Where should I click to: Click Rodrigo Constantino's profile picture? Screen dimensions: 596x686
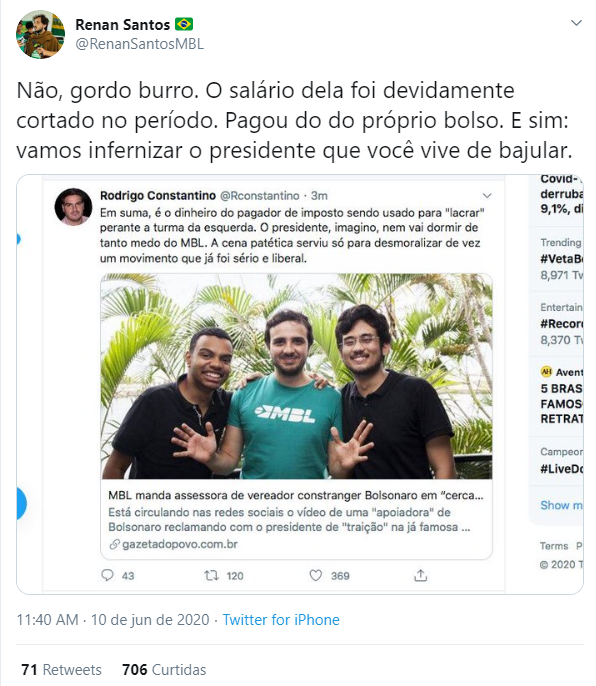point(73,207)
